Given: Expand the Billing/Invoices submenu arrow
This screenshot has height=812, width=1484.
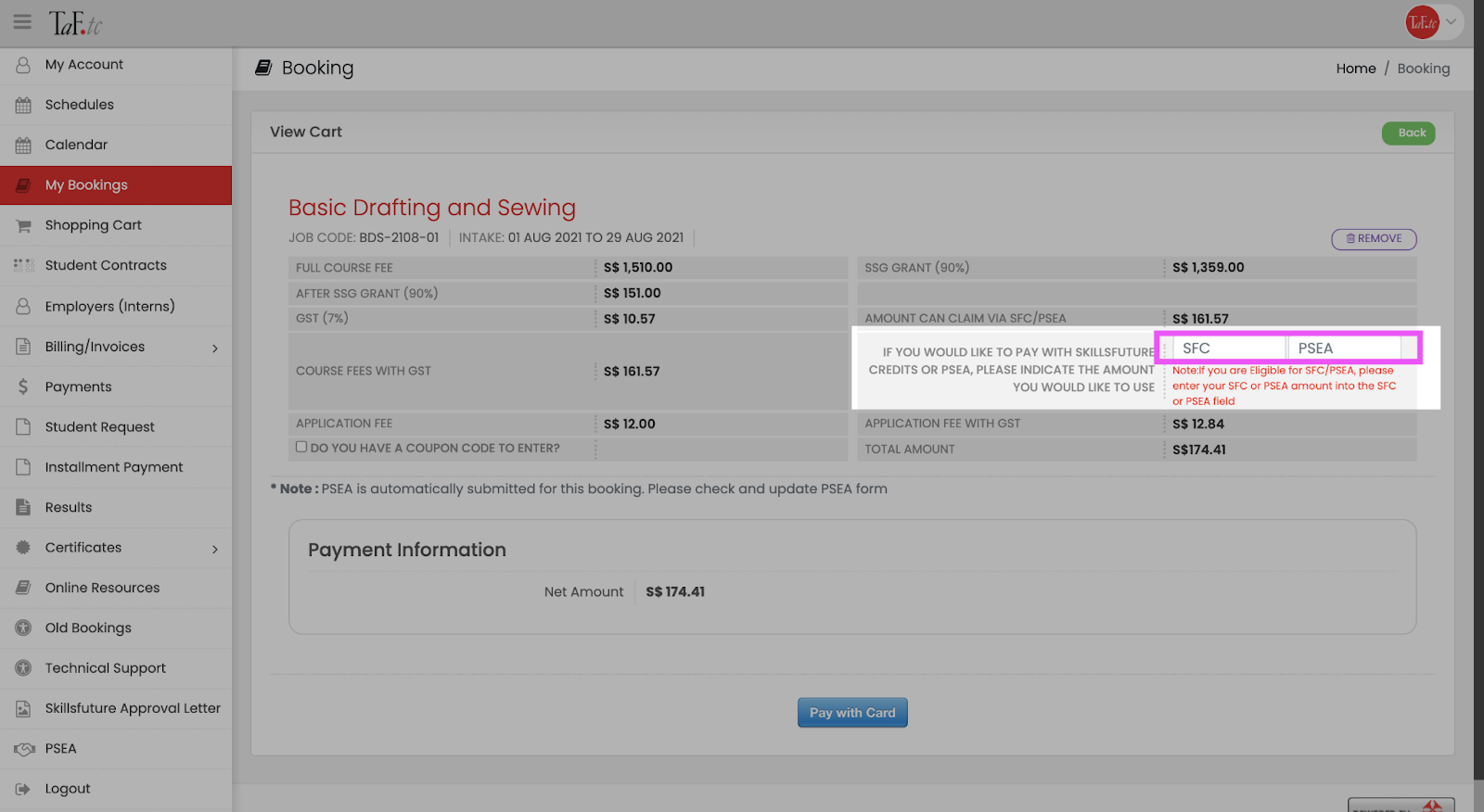Looking at the screenshot, I should (x=215, y=348).
